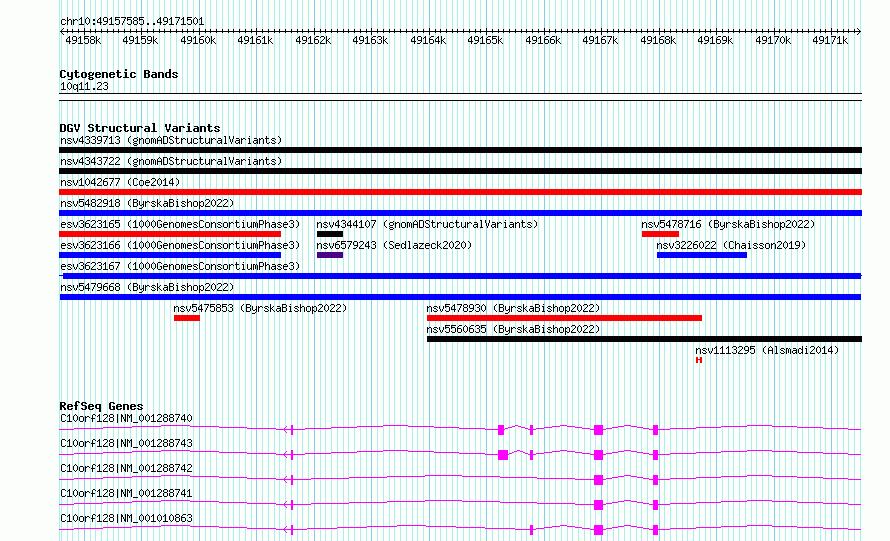This screenshot has height=541, width=890.
Task: Click the 49167k ruler tick label
Action: (x=600, y=40)
